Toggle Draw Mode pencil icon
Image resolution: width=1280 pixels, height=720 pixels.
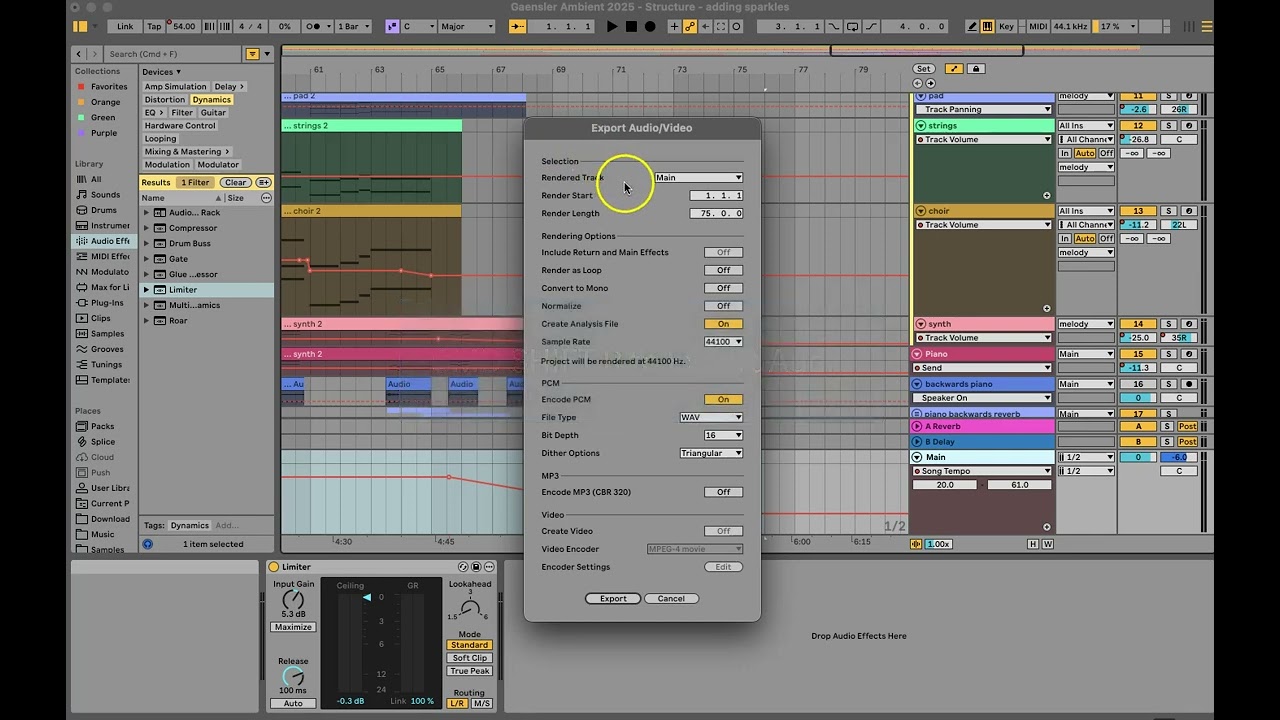pyautogui.click(x=972, y=26)
